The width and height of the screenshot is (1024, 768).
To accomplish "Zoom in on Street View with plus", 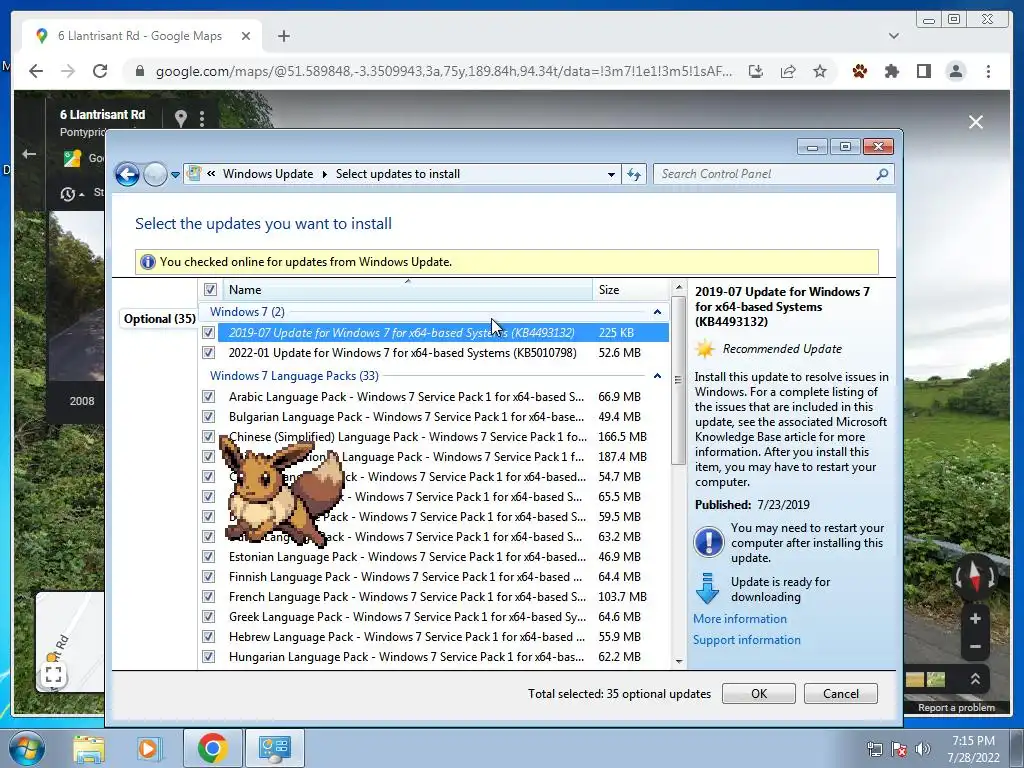I will (975, 618).
